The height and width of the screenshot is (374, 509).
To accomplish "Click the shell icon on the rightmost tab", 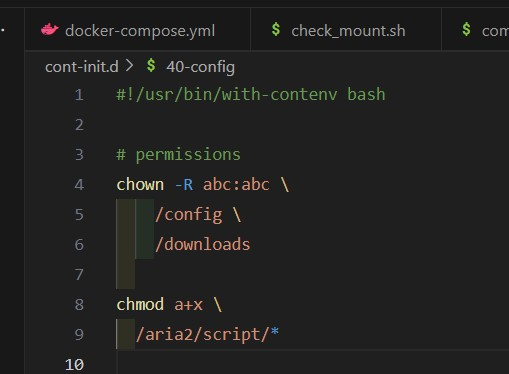I will pos(466,29).
